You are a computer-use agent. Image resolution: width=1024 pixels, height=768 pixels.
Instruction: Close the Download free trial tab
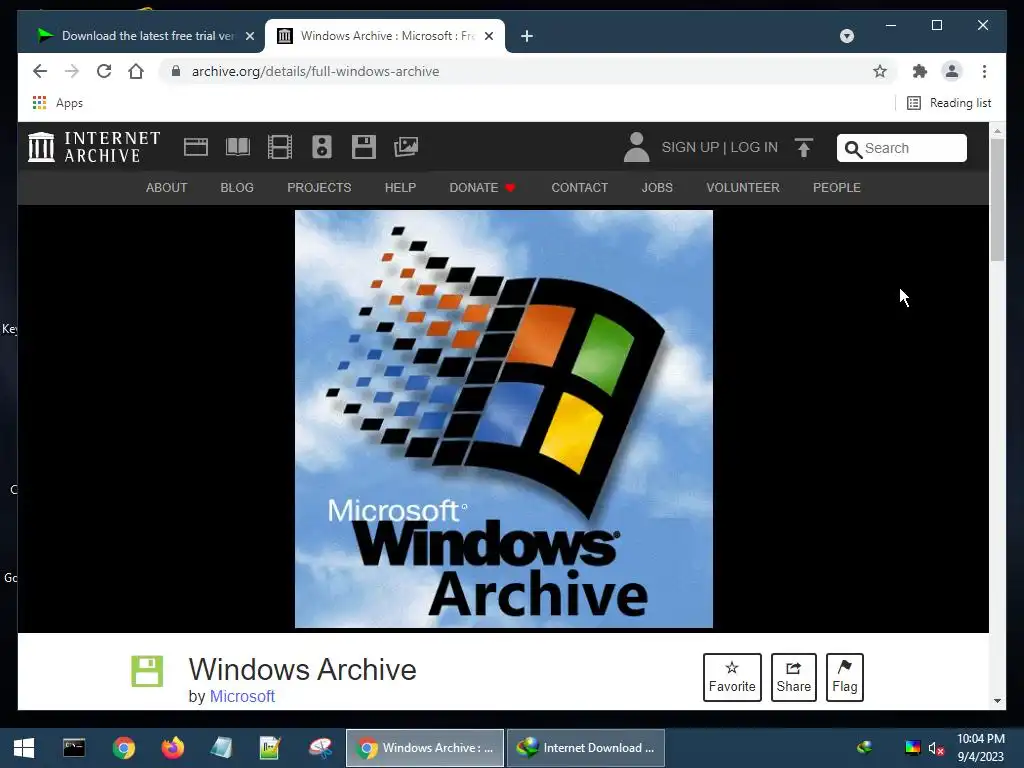[x=249, y=36]
